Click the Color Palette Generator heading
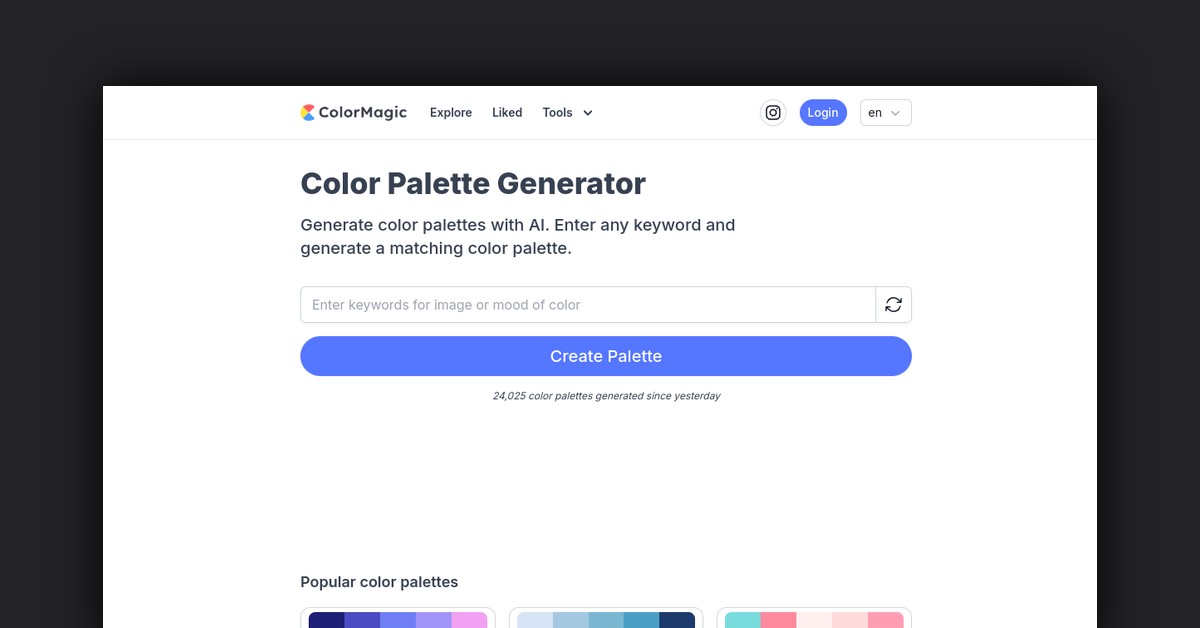The height and width of the screenshot is (628, 1200). (x=472, y=184)
